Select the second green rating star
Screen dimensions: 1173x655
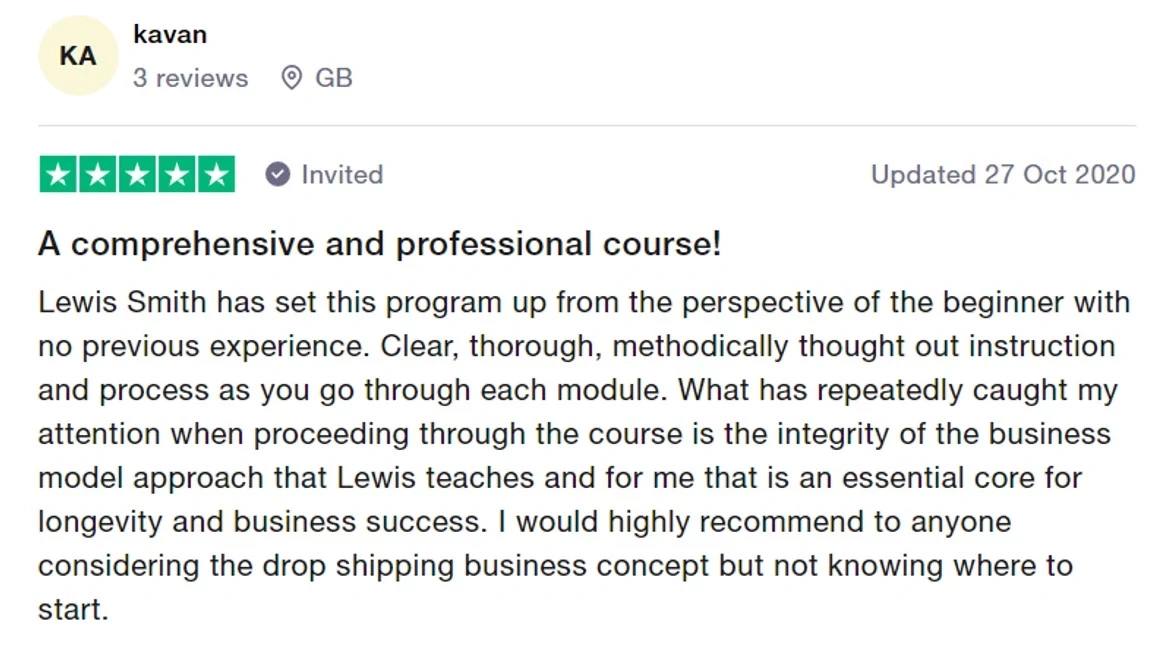tap(98, 175)
